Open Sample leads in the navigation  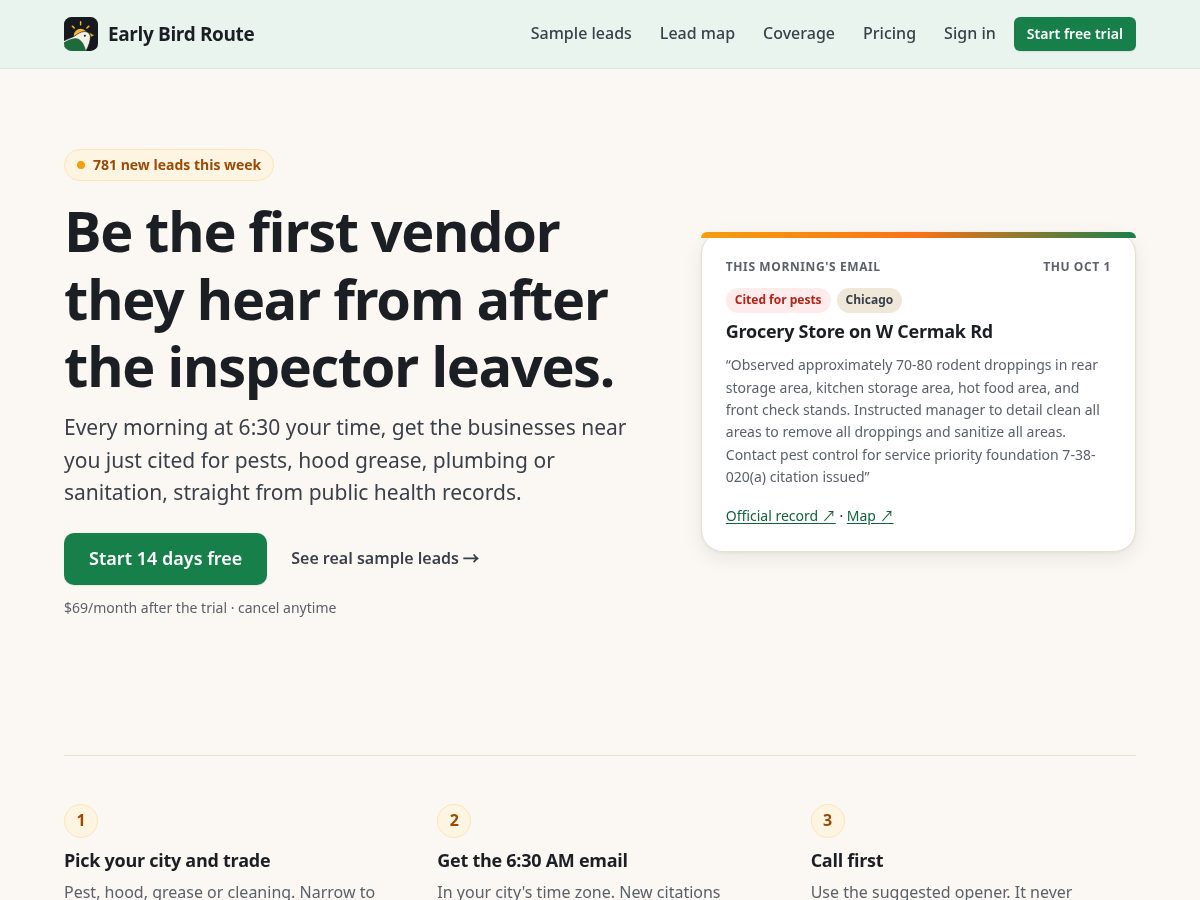tap(581, 33)
